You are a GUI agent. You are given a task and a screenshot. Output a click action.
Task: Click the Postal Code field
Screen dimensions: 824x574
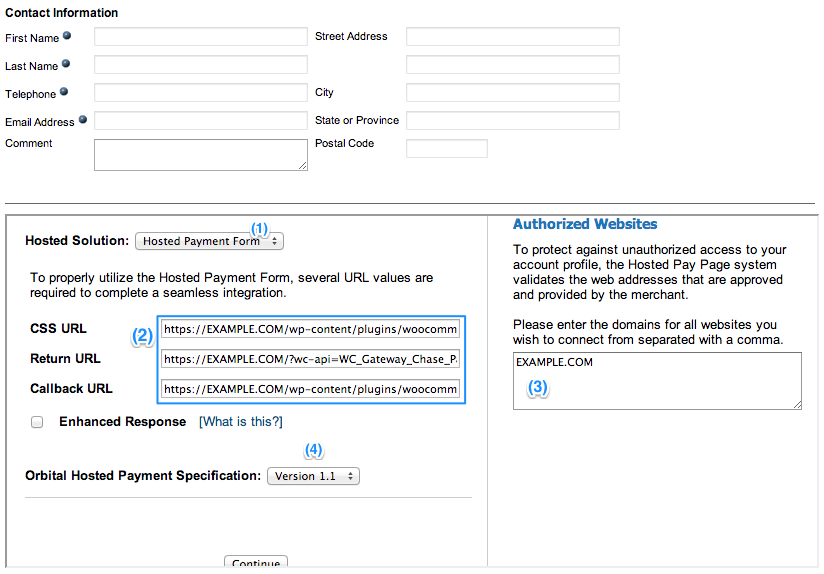(x=447, y=148)
